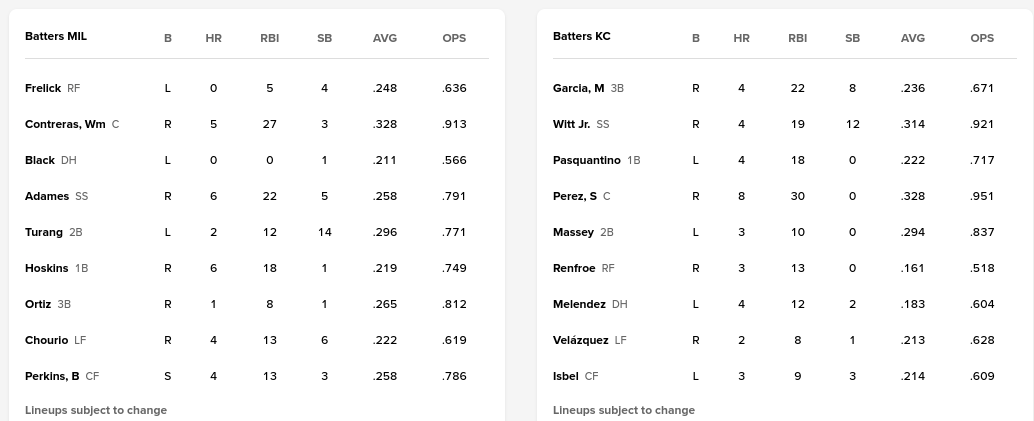Viewport: 1034px width, 421px height.
Task: Open the Velázquez player link
Action: pos(581,340)
